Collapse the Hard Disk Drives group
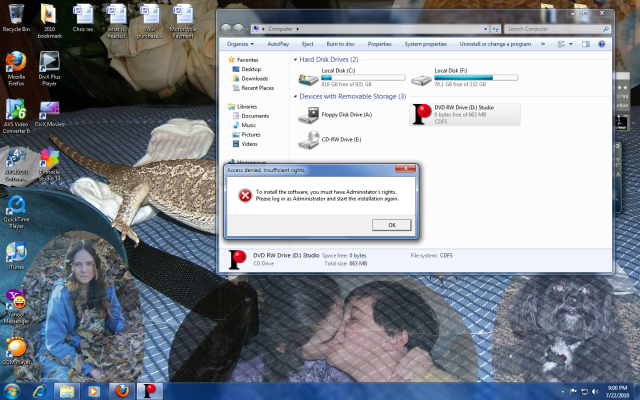640x400 pixels. [x=295, y=60]
